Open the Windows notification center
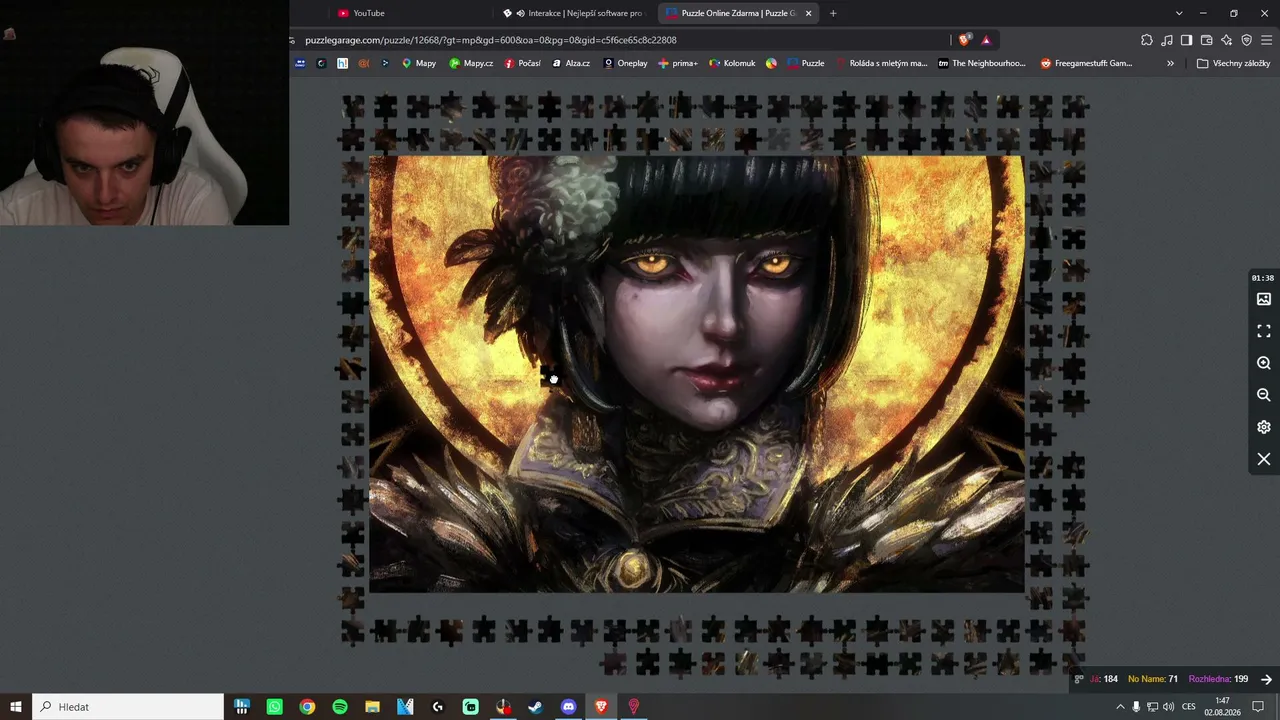The width and height of the screenshot is (1280, 720). tap(1258, 707)
